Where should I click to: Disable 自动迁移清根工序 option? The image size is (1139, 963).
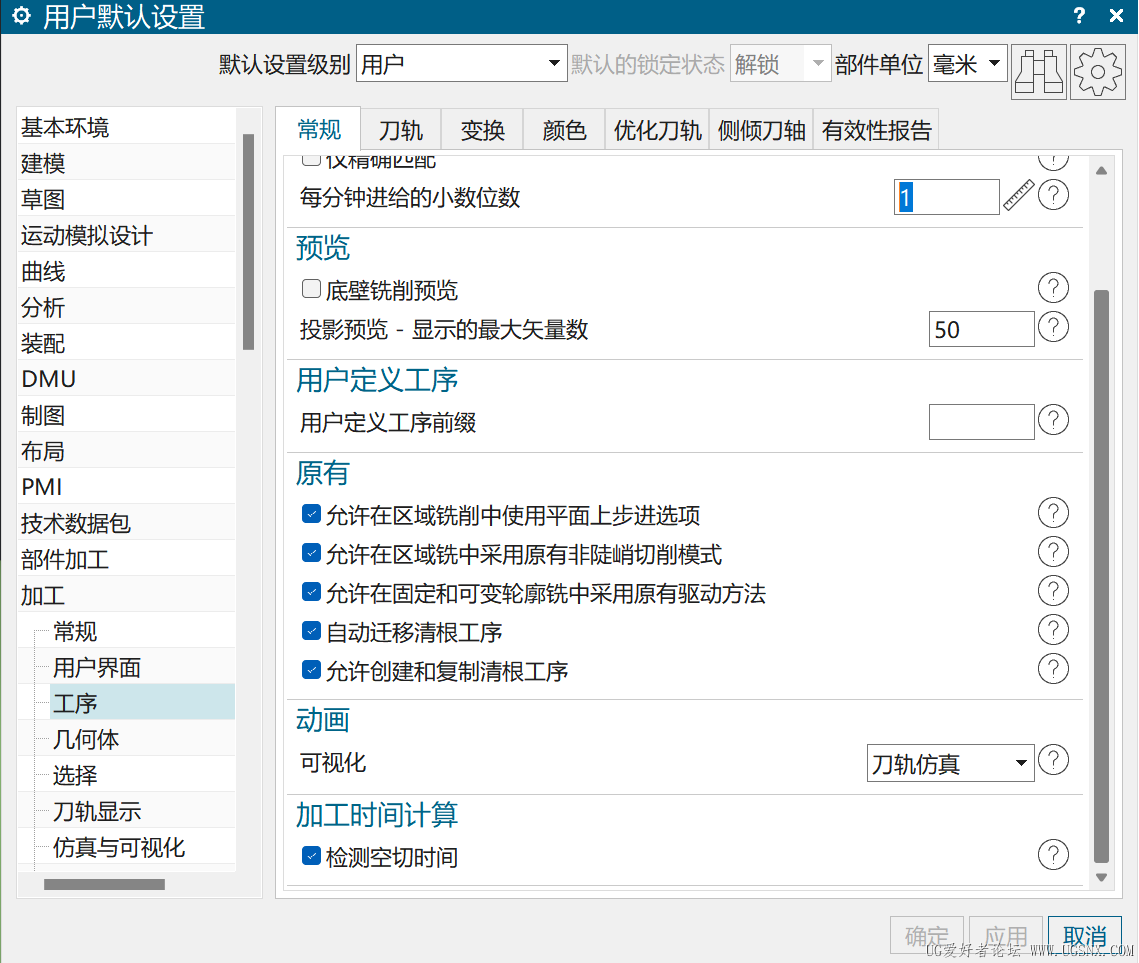(311, 629)
